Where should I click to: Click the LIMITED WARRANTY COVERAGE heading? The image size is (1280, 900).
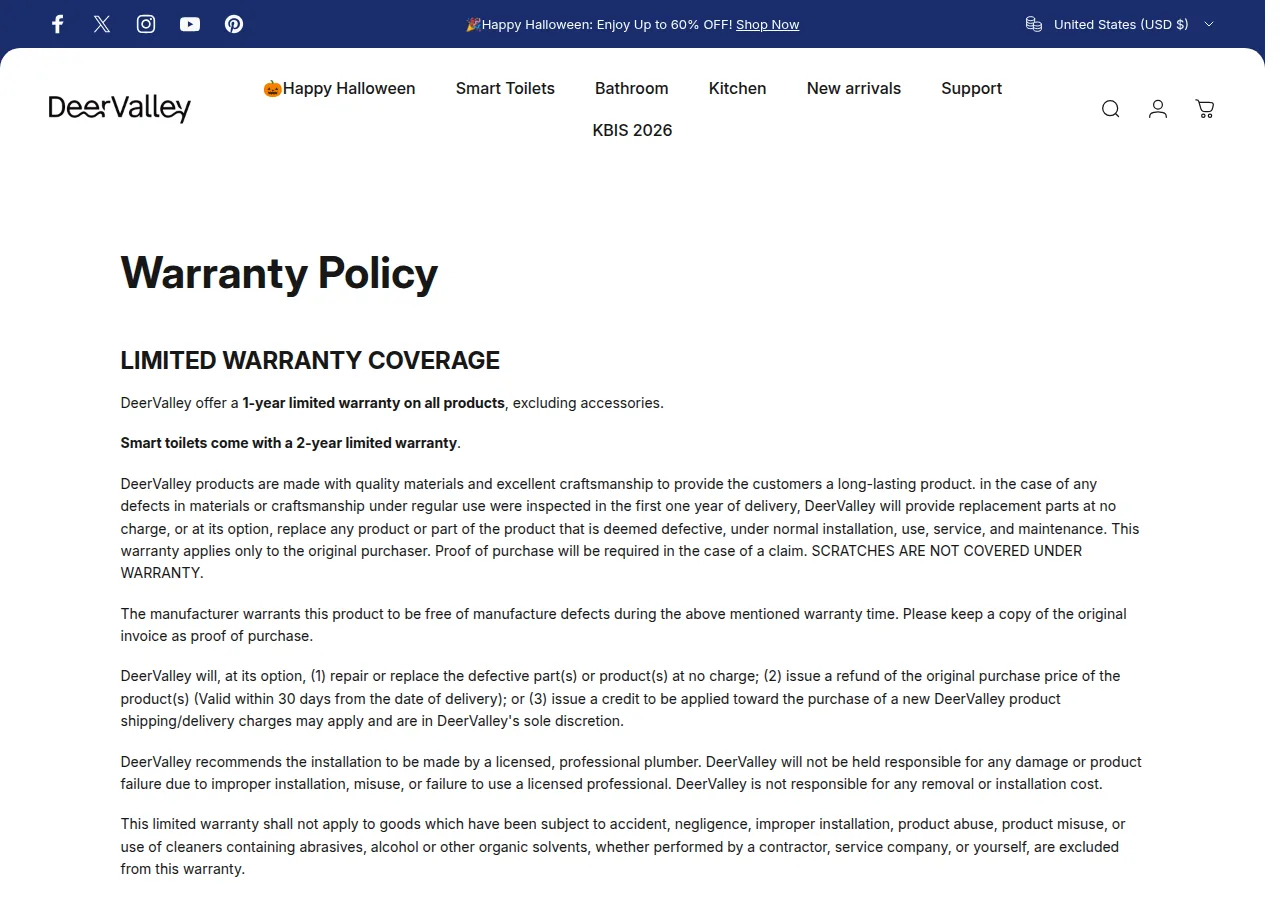(x=310, y=360)
